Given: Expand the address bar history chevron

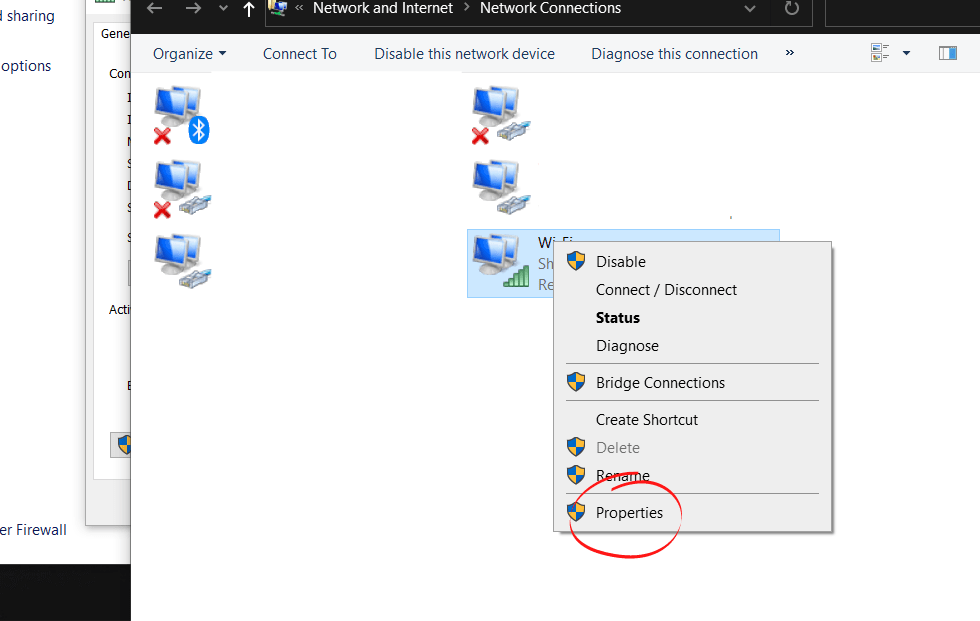Looking at the screenshot, I should [x=750, y=9].
